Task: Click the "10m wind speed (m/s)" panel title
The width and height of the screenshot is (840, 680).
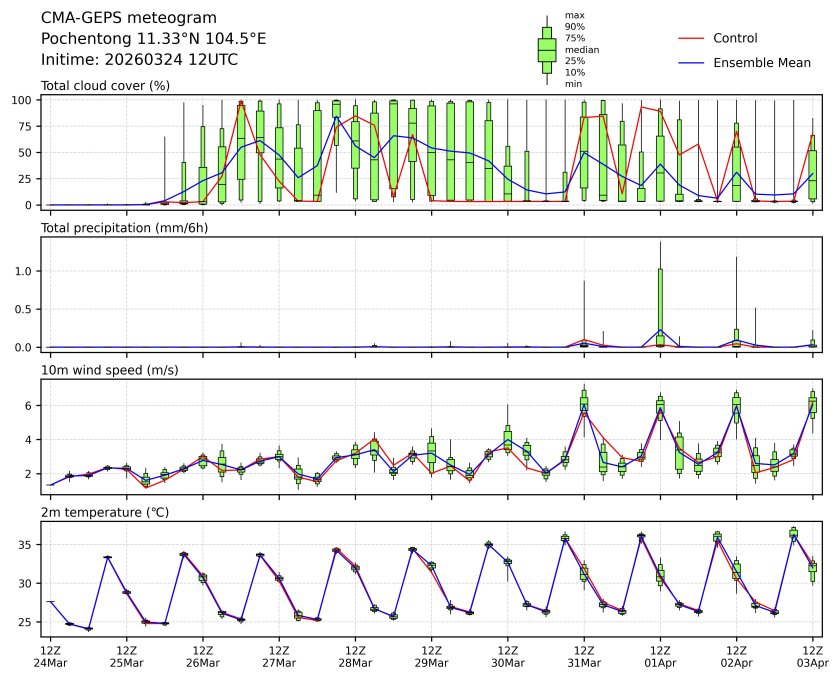Action: tap(110, 370)
